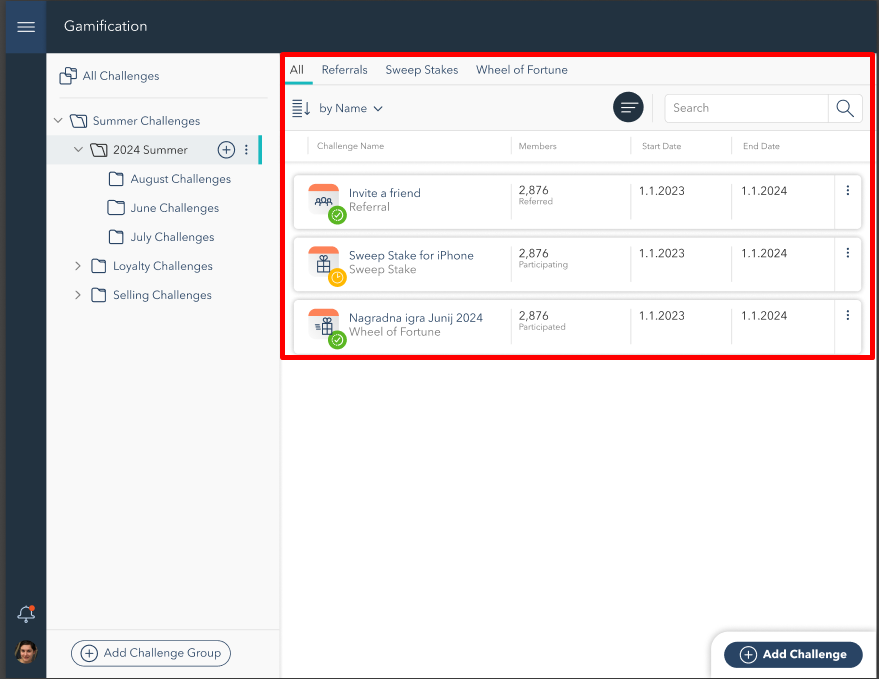Click the Members column header
This screenshot has width=879, height=679.
537,146
